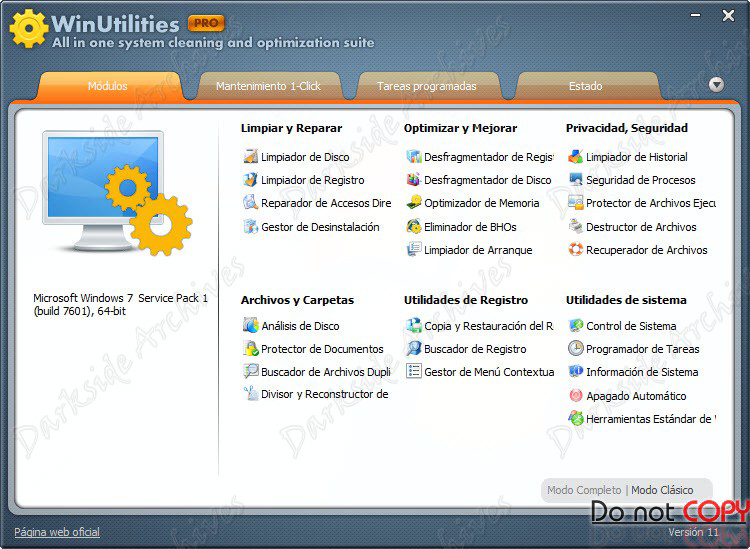The width and height of the screenshot is (750, 549).
Task: Open Programador de Tareas text link
Action: tap(643, 349)
